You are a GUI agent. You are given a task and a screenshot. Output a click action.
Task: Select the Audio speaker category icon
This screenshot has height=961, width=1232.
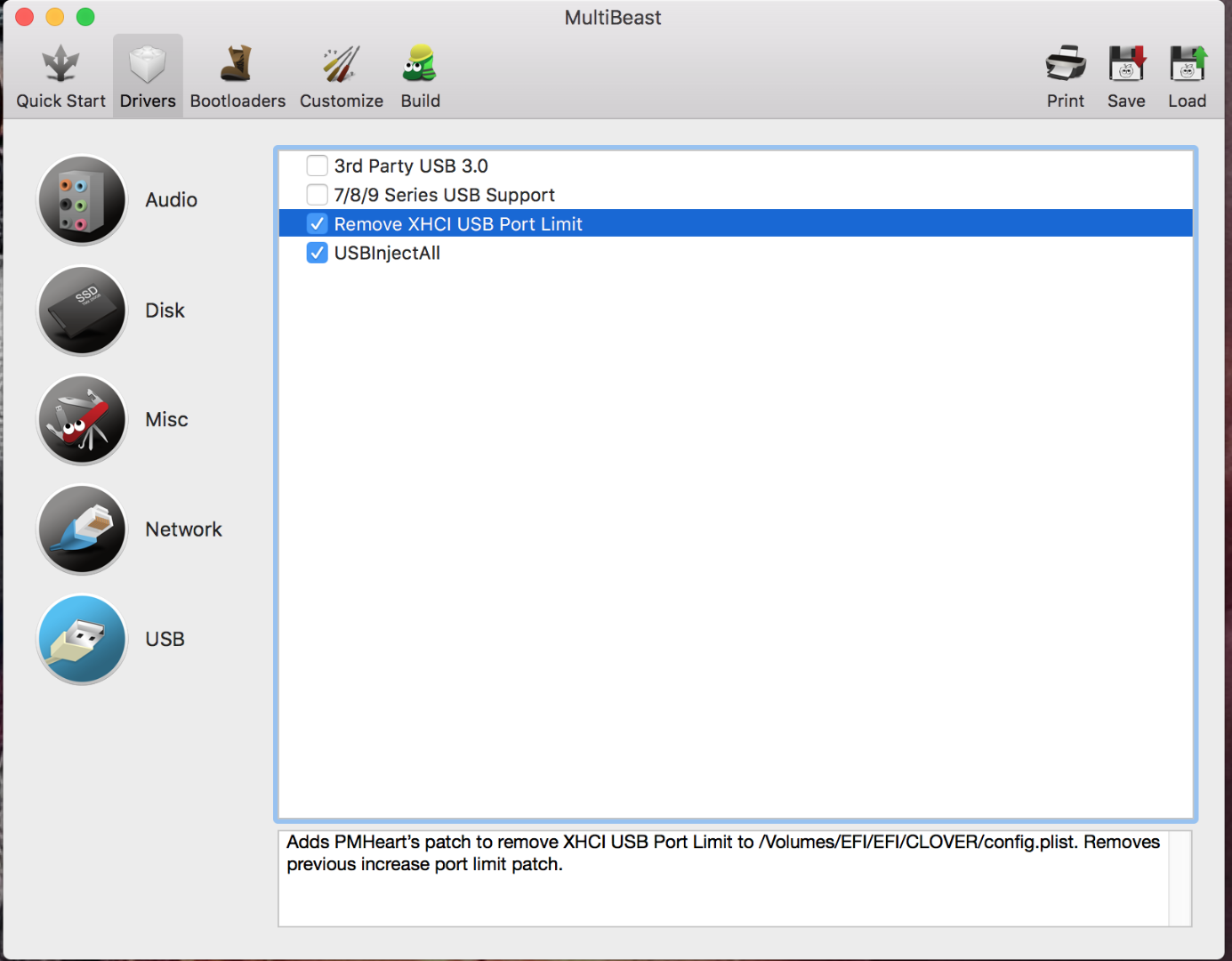[x=82, y=200]
